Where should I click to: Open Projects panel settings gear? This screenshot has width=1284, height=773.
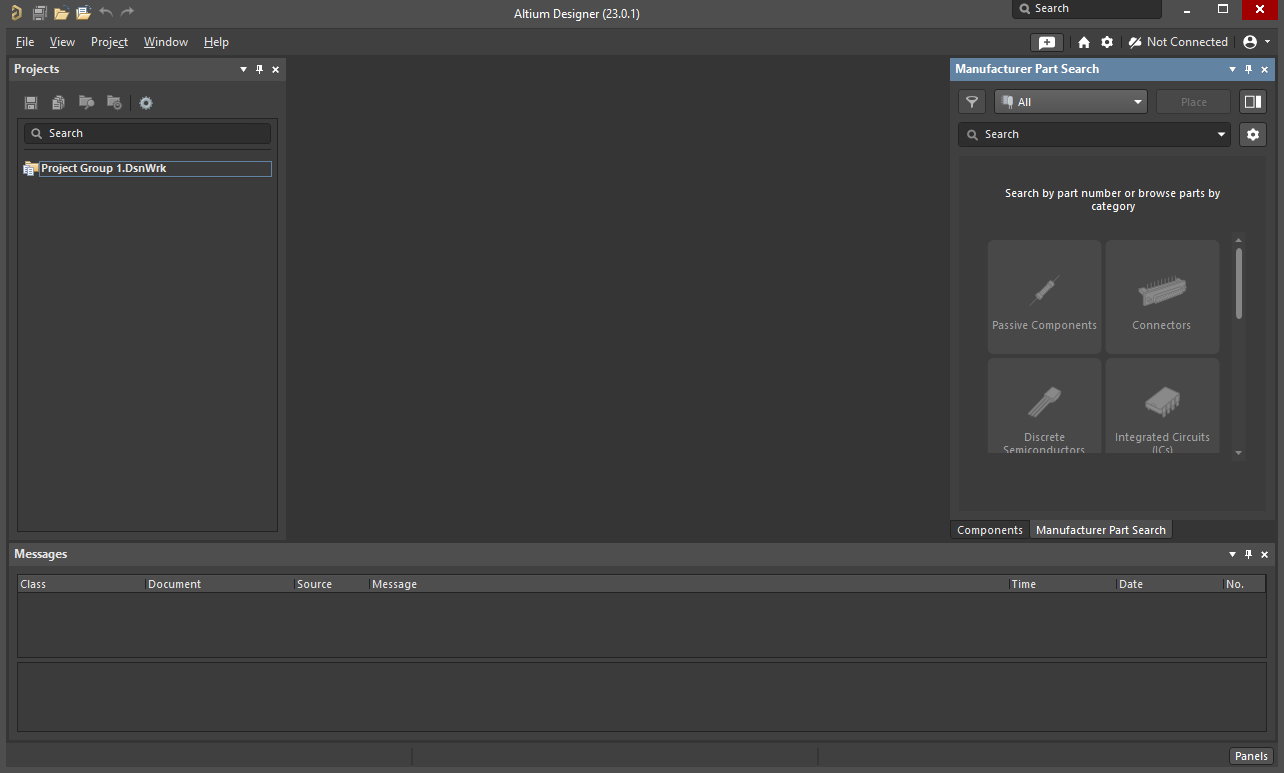click(x=146, y=103)
